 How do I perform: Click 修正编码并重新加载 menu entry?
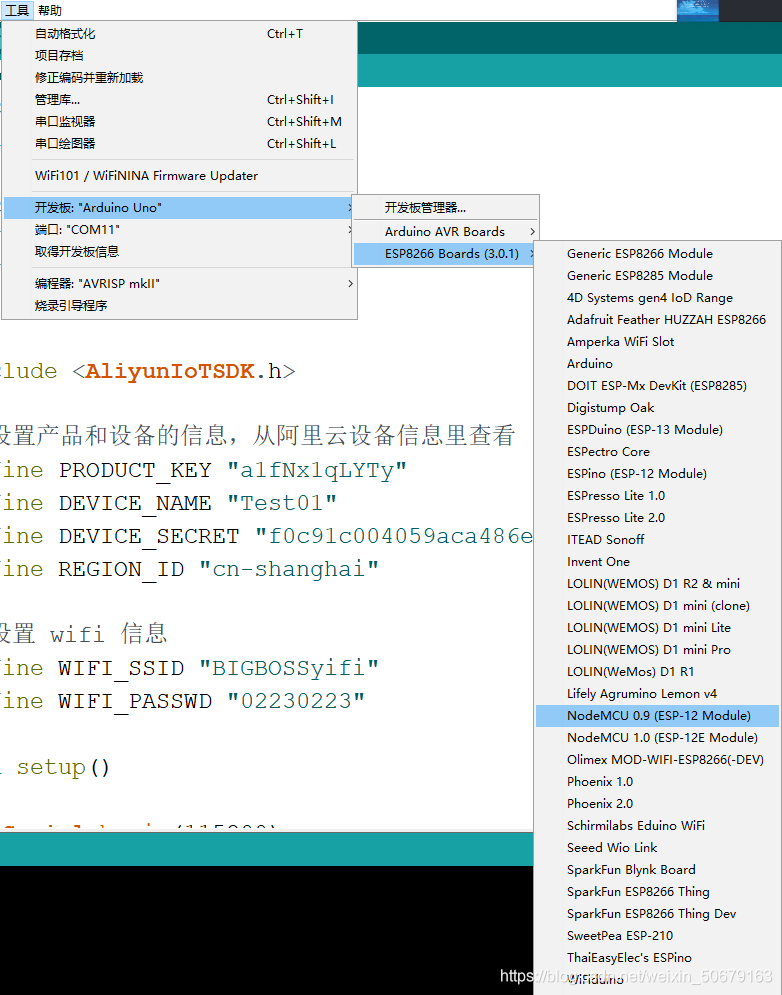pos(180,77)
